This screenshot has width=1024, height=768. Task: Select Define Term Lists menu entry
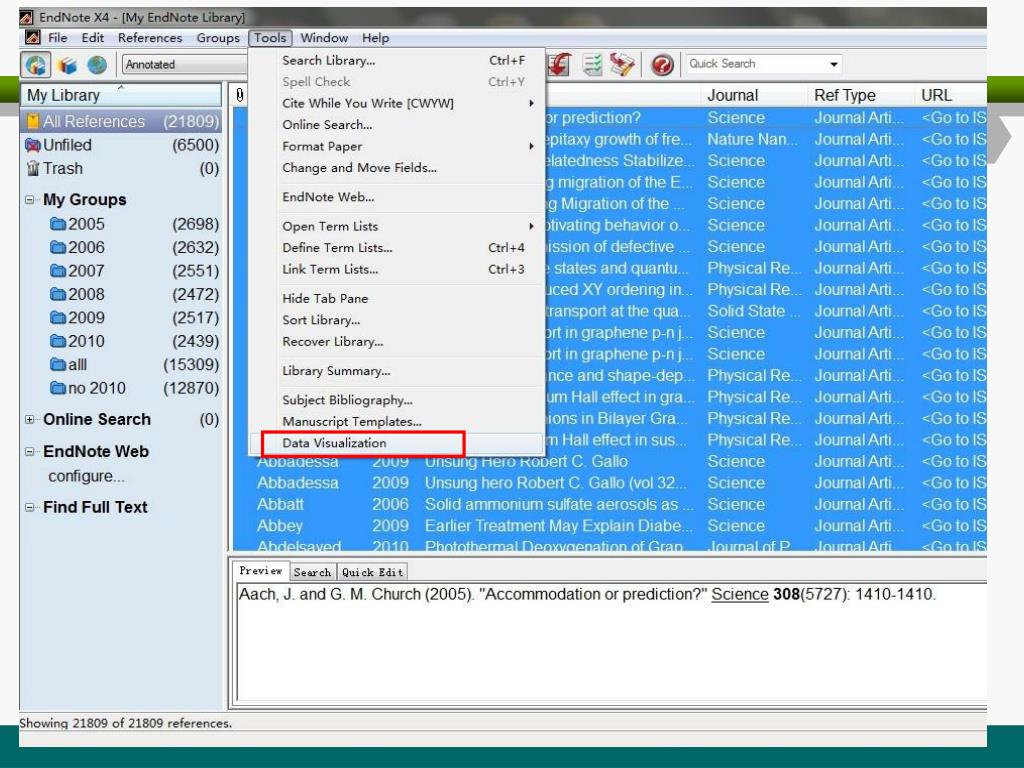[x=396, y=248]
